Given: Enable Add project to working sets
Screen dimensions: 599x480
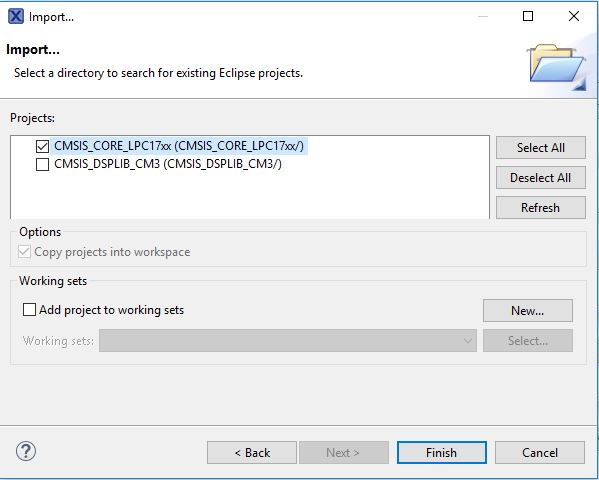Looking at the screenshot, I should tap(29, 310).
